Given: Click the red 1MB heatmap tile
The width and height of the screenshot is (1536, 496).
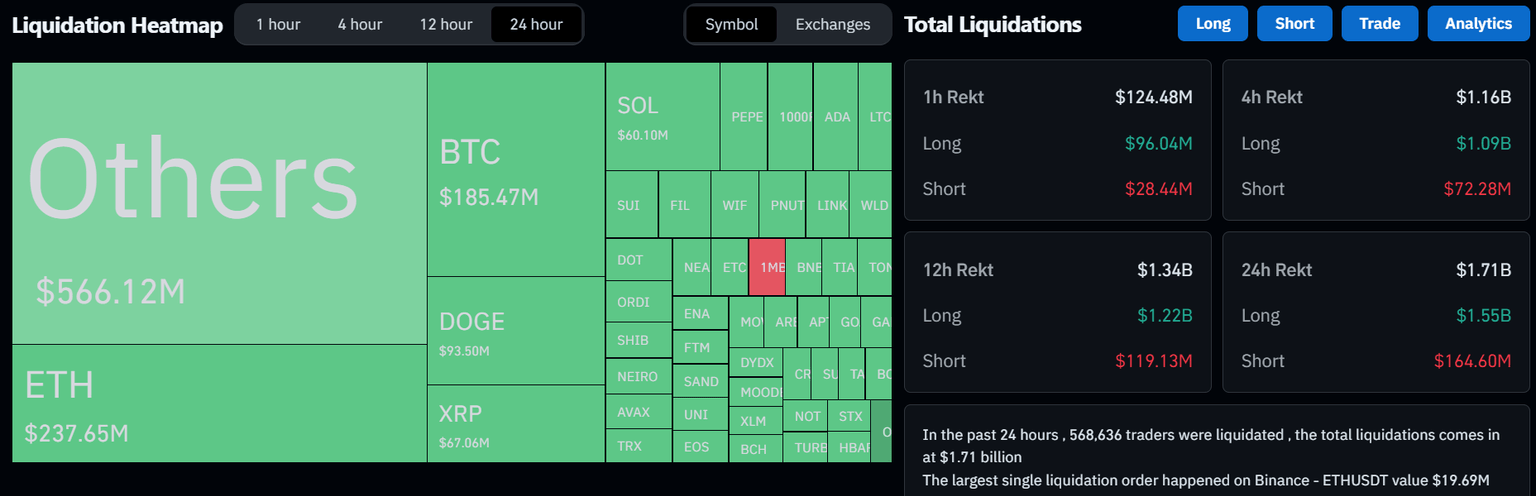Looking at the screenshot, I should 767,267.
